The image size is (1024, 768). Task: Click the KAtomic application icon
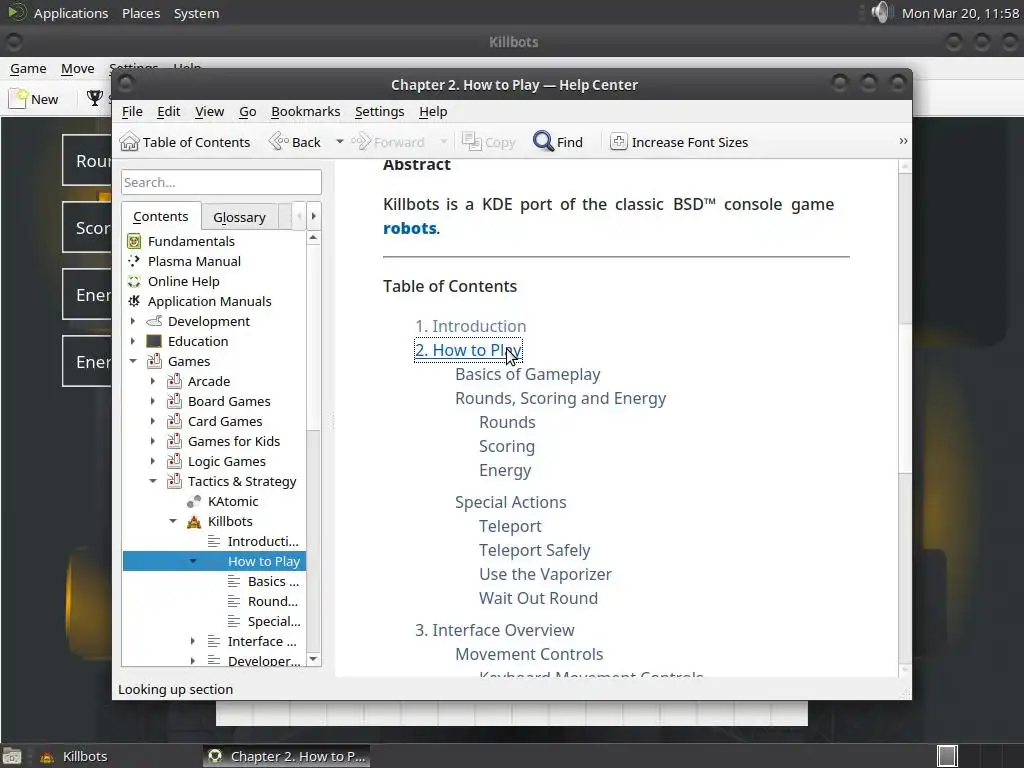194,502
